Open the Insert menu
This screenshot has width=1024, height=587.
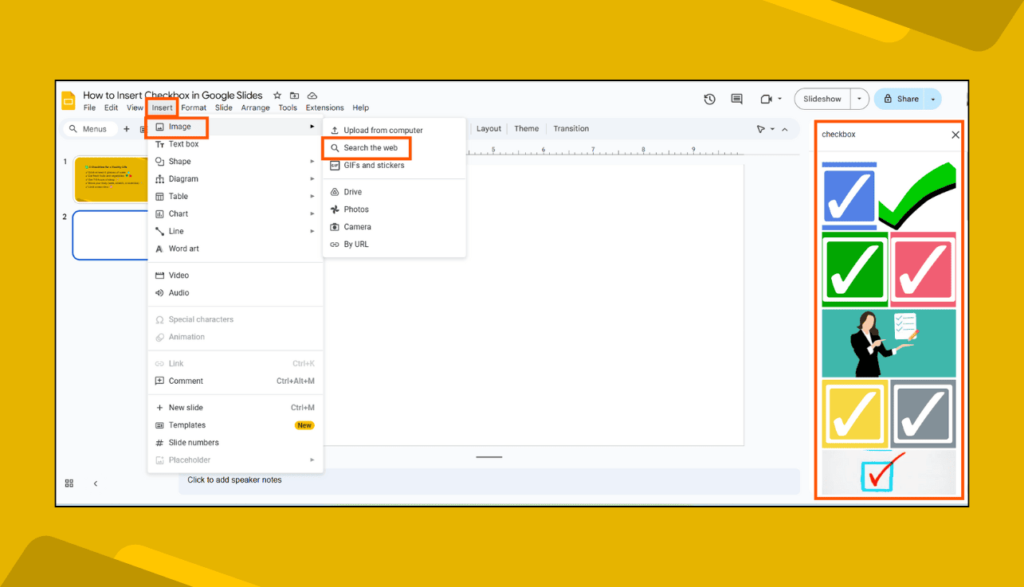[162, 108]
